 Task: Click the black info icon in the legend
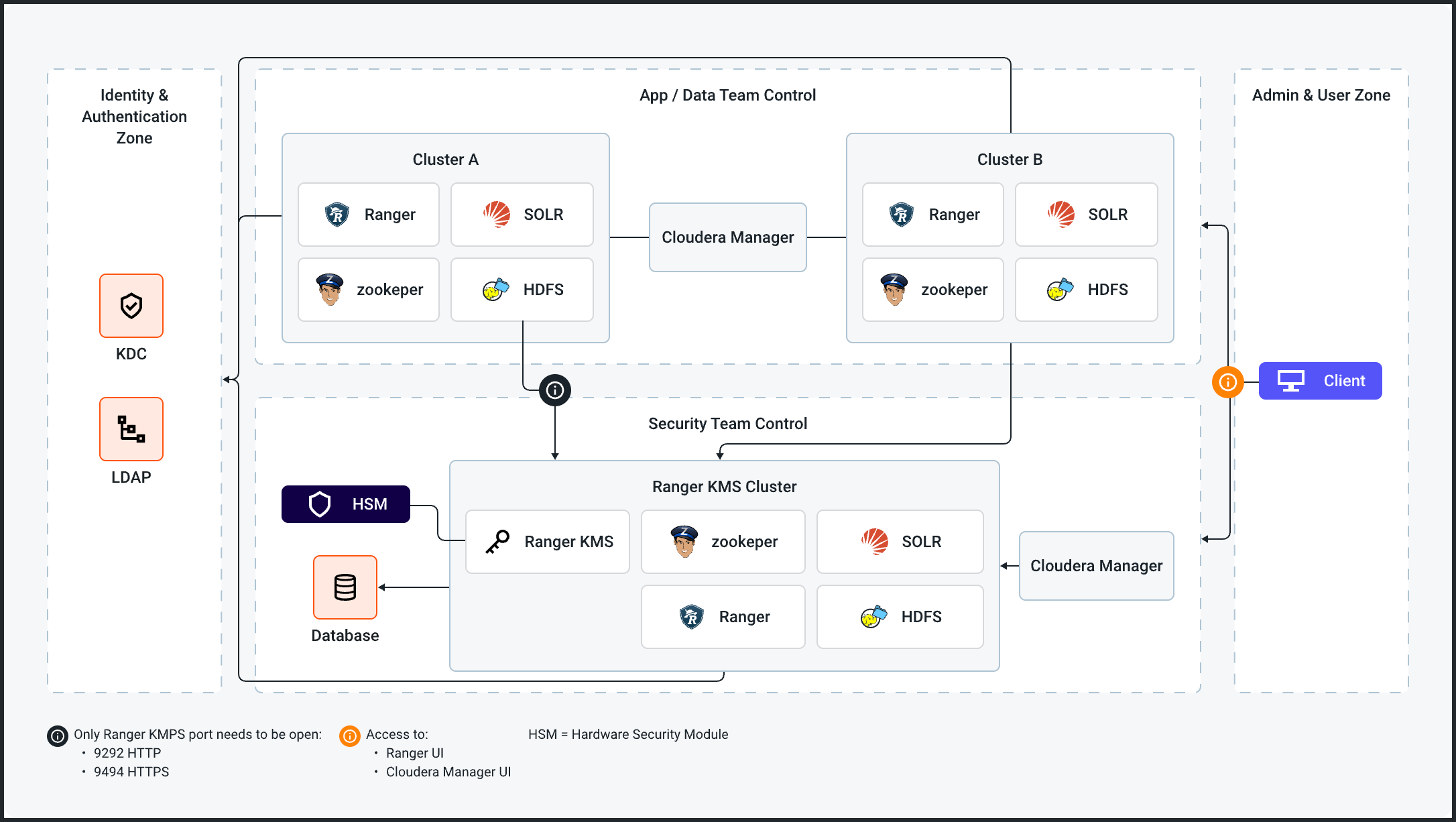[58, 736]
